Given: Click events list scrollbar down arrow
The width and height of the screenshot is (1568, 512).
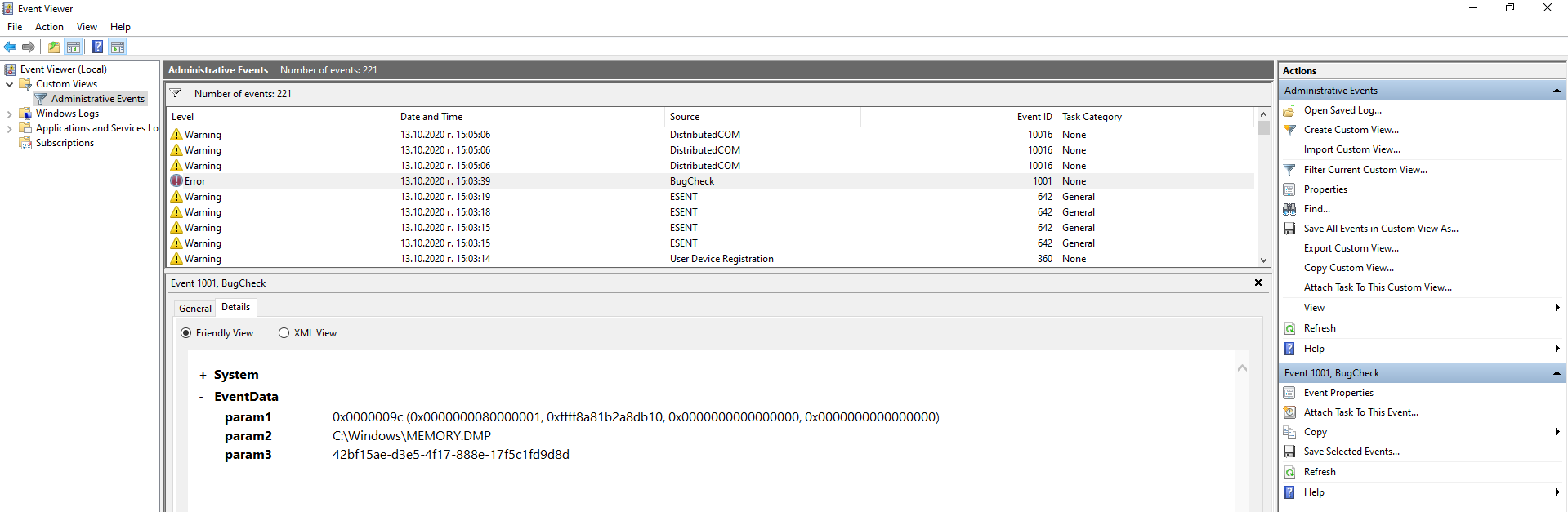Looking at the screenshot, I should [x=1263, y=260].
